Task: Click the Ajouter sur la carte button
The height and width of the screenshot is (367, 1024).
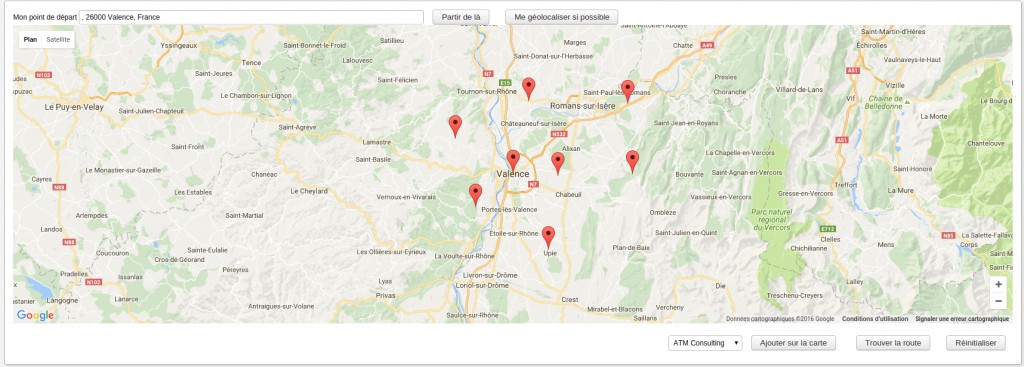Action: coord(793,343)
